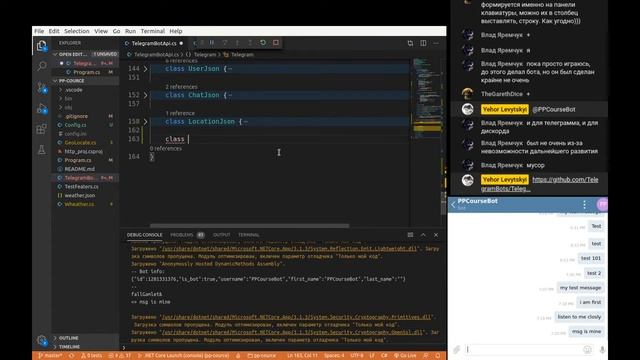Image resolution: width=640 pixels, height=360 pixels.
Task: Switch to the Terminal panel tab
Action: point(249,235)
